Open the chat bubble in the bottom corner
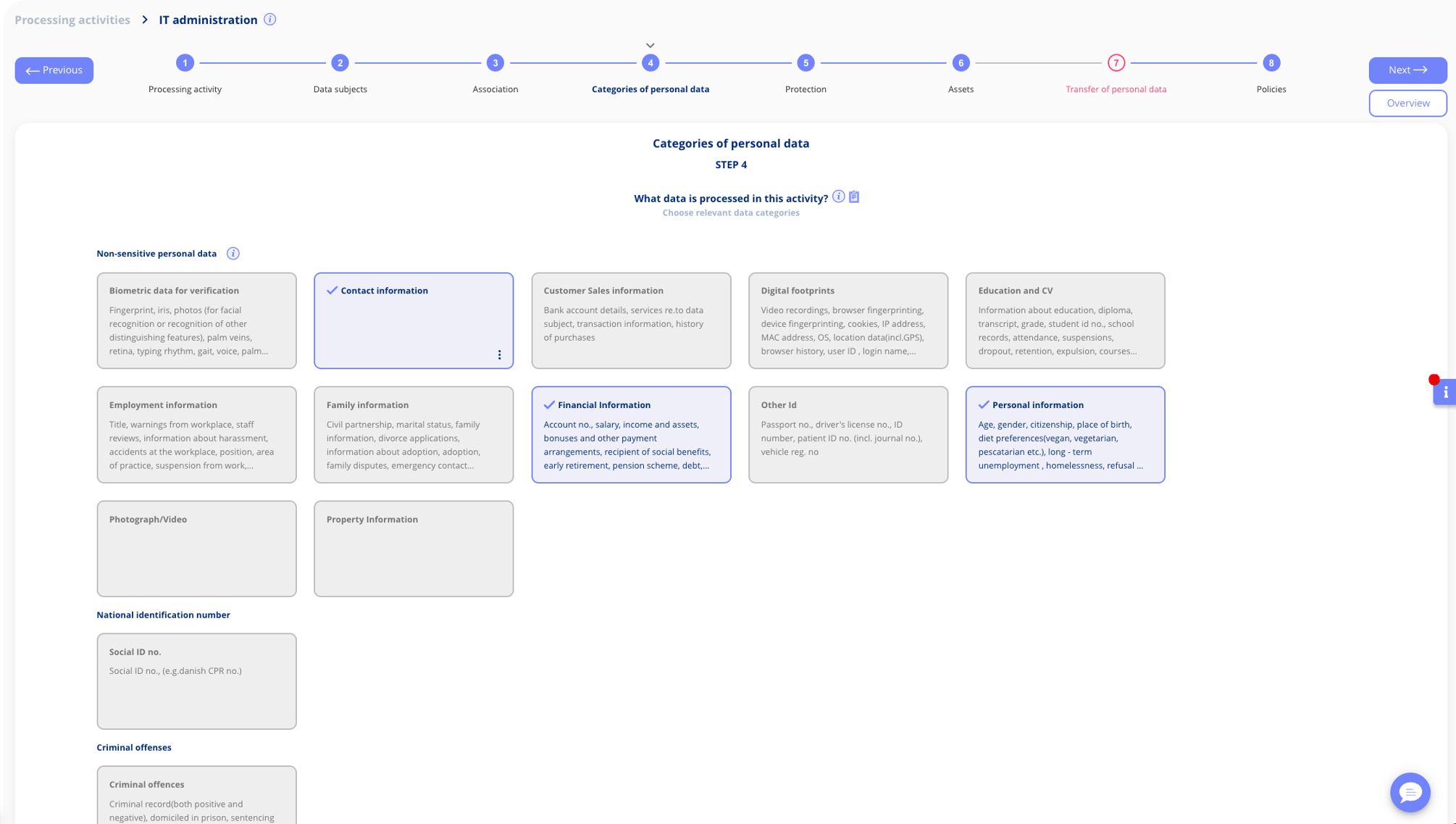1456x824 pixels. click(x=1410, y=792)
